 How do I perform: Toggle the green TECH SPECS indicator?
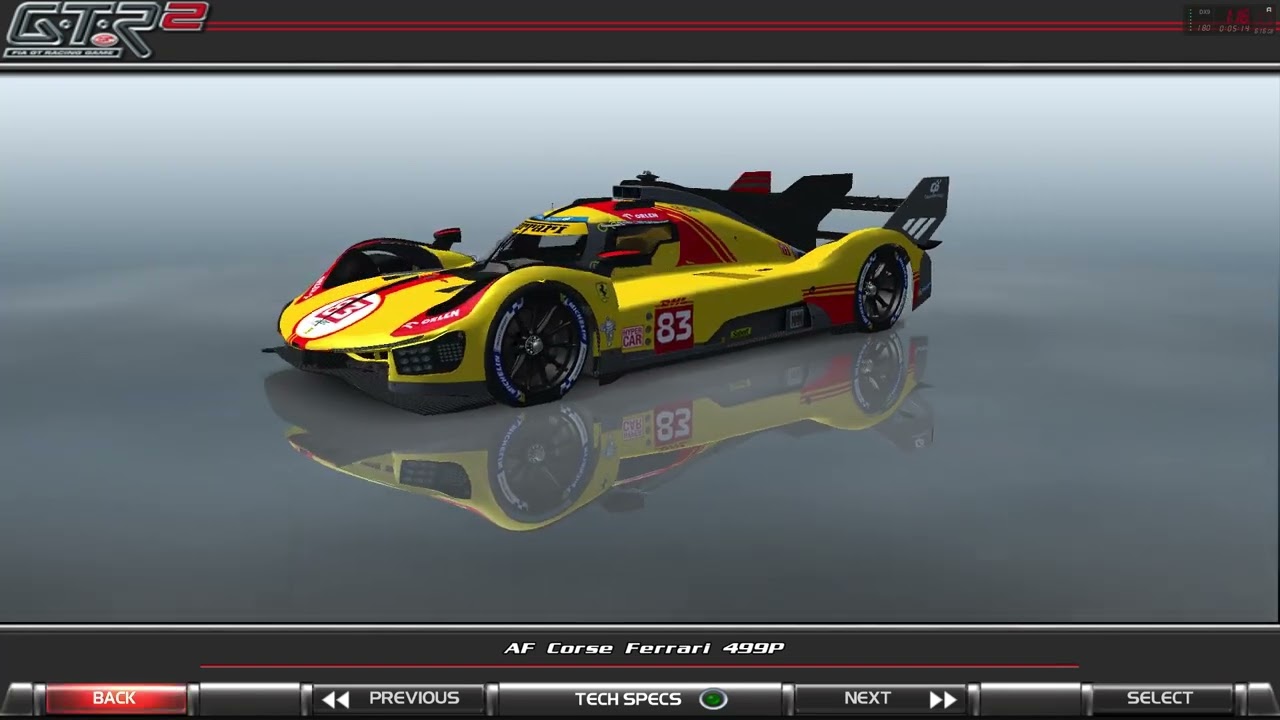point(713,699)
